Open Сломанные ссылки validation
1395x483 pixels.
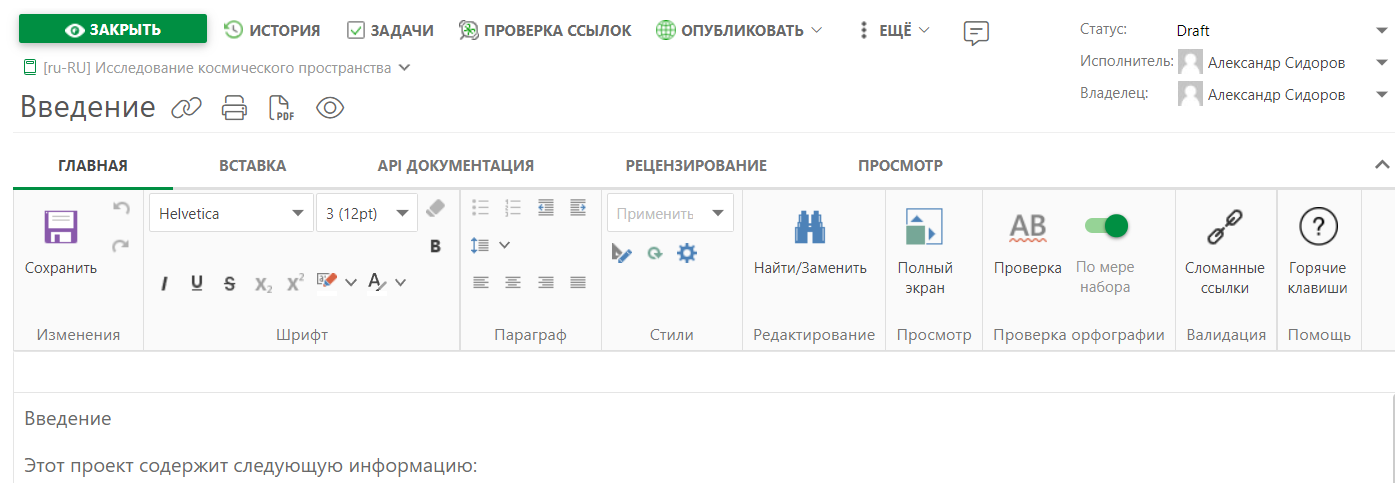click(x=1225, y=228)
